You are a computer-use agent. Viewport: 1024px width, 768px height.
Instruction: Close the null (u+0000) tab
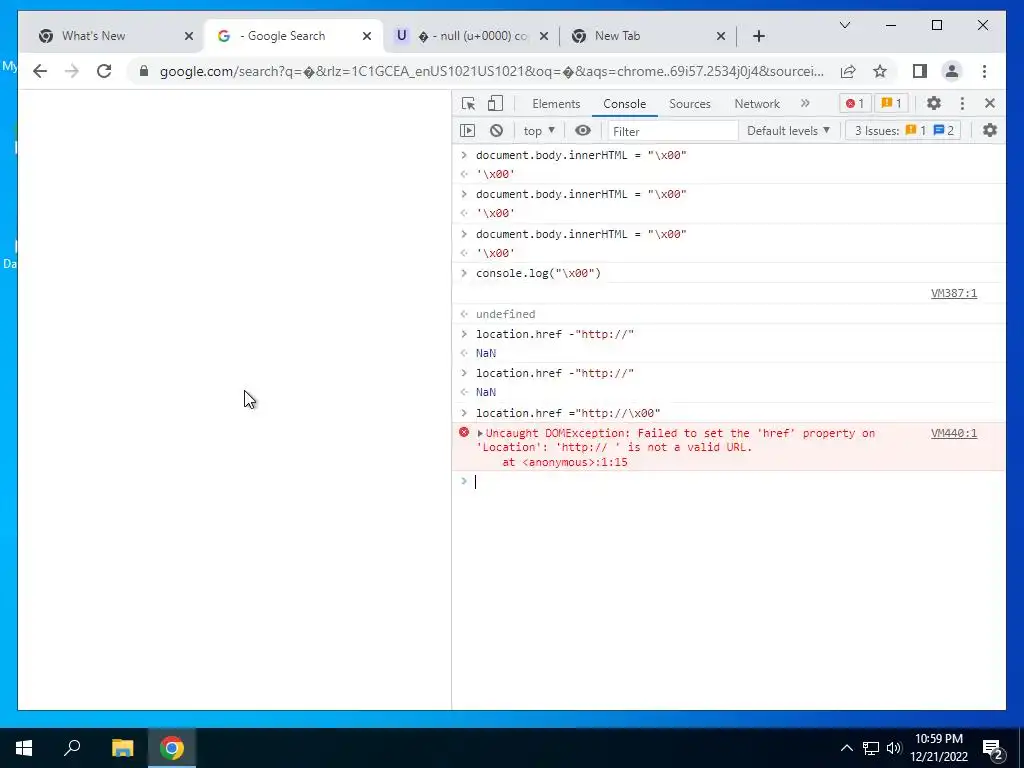[x=543, y=36]
